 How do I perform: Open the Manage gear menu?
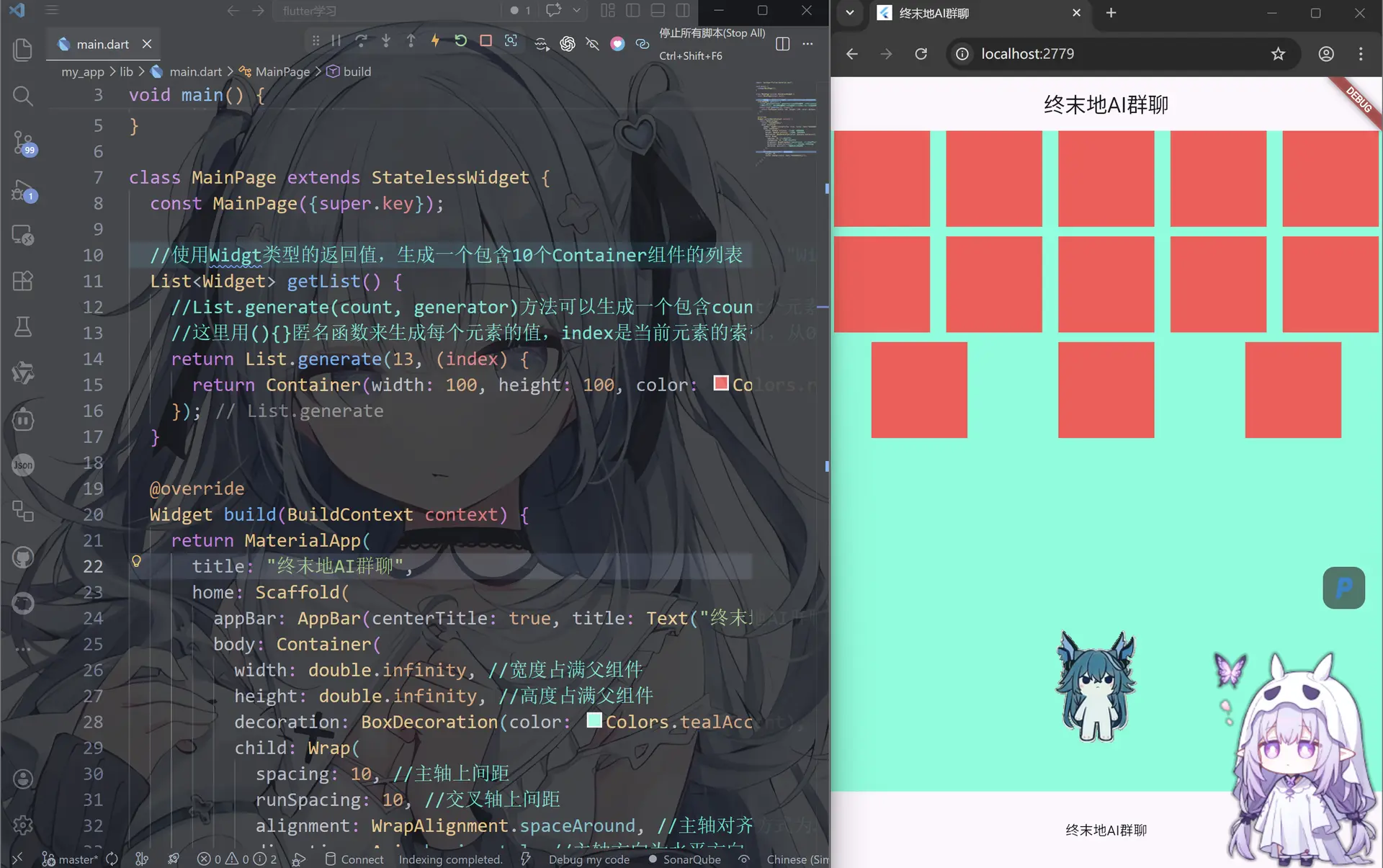tap(23, 825)
